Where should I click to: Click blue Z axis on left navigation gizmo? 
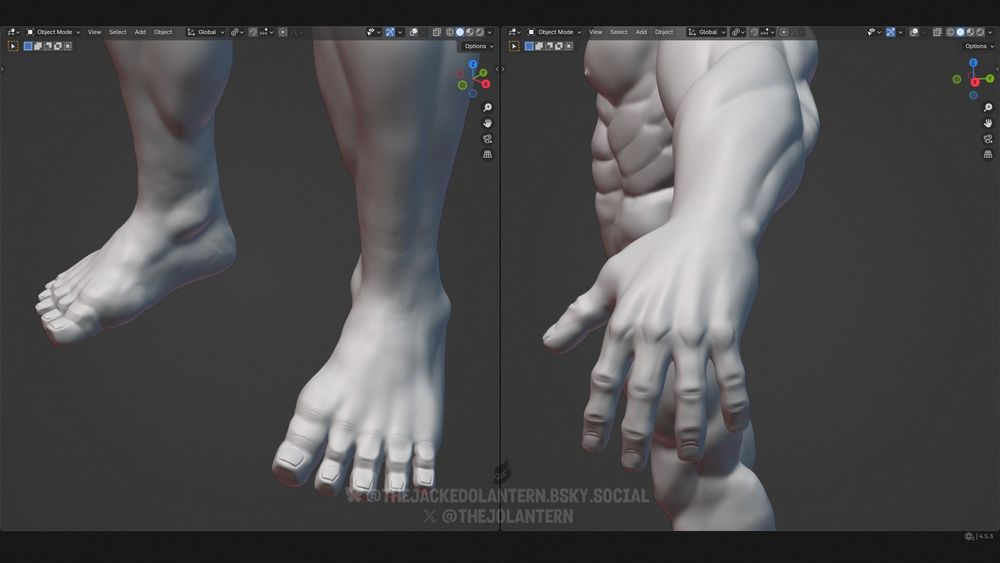[x=473, y=64]
